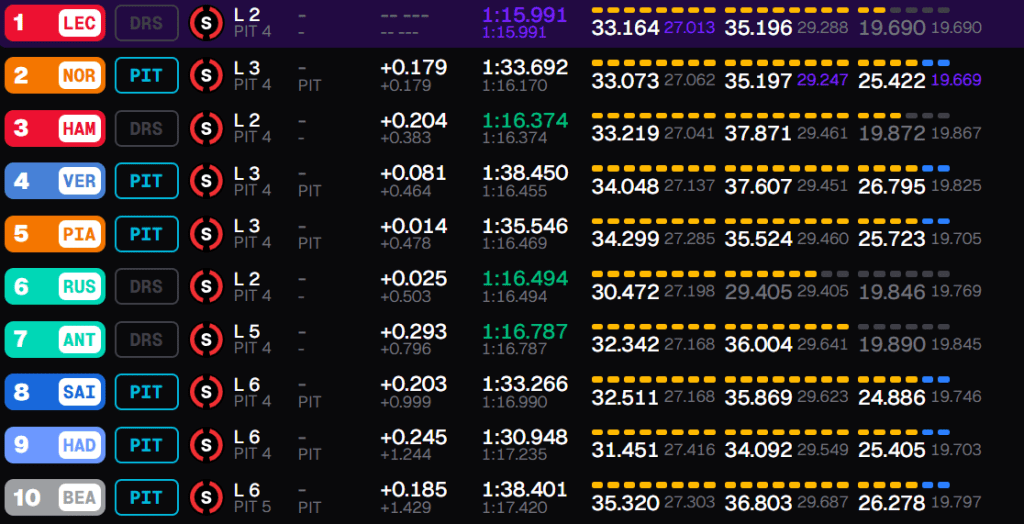Click SAI's last lap time 1:33.266
Viewport: 1024px width, 524px height.
[x=525, y=384]
